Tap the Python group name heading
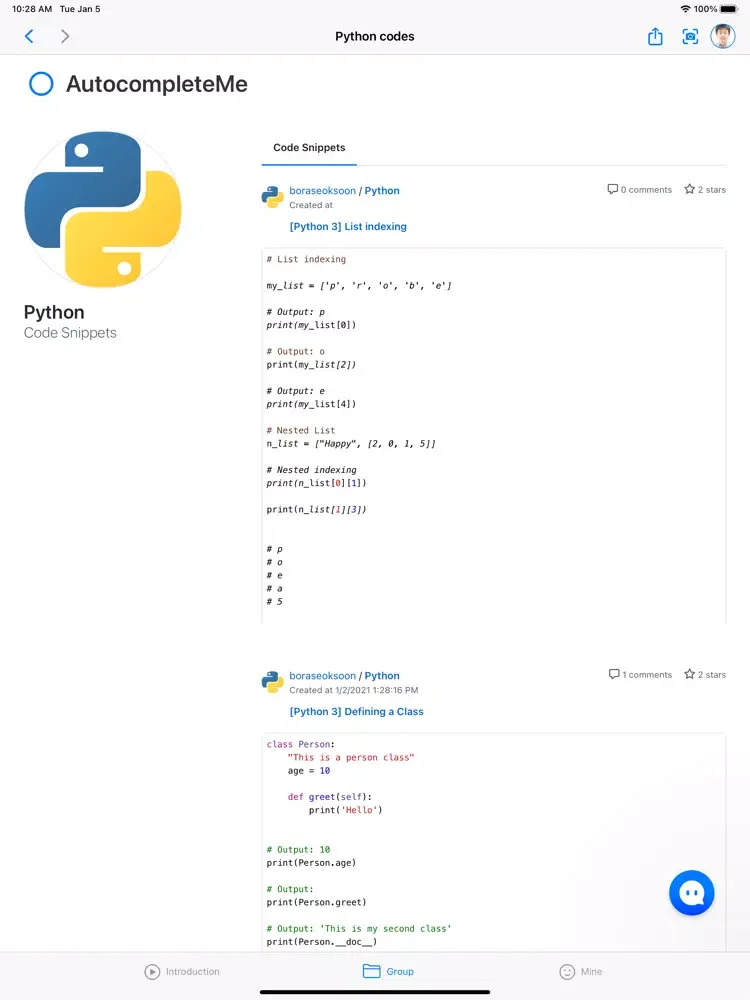The width and height of the screenshot is (750, 1000). [x=54, y=312]
